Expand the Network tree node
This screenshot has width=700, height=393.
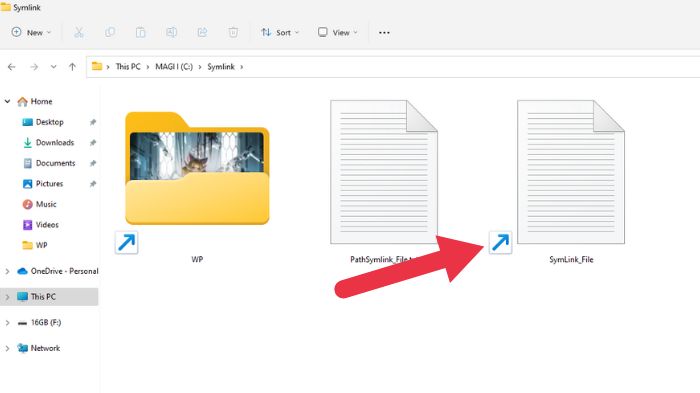[x=7, y=348]
